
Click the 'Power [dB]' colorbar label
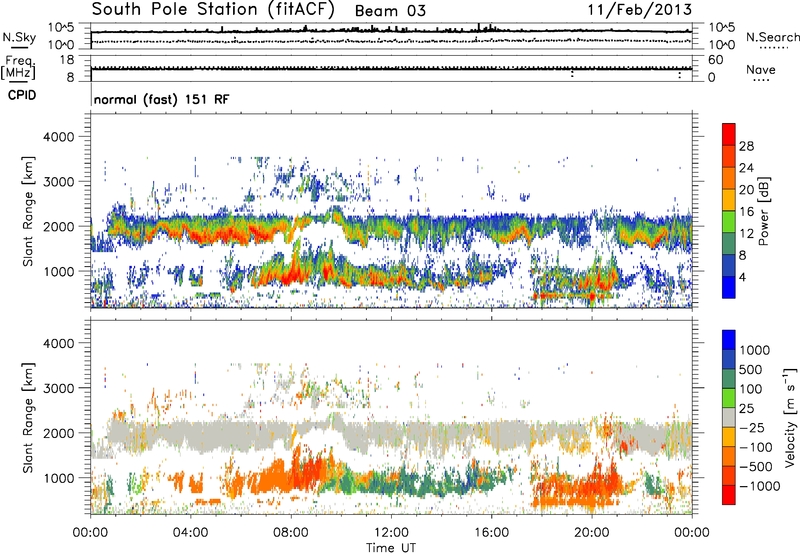pyautogui.click(x=763, y=211)
